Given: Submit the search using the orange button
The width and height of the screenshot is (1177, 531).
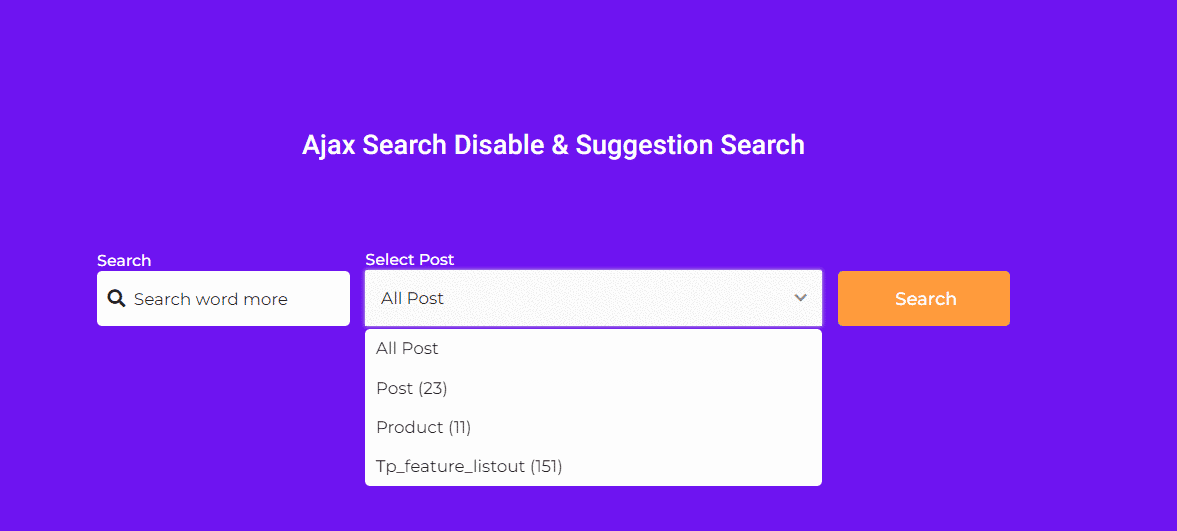Looking at the screenshot, I should pos(923,298).
